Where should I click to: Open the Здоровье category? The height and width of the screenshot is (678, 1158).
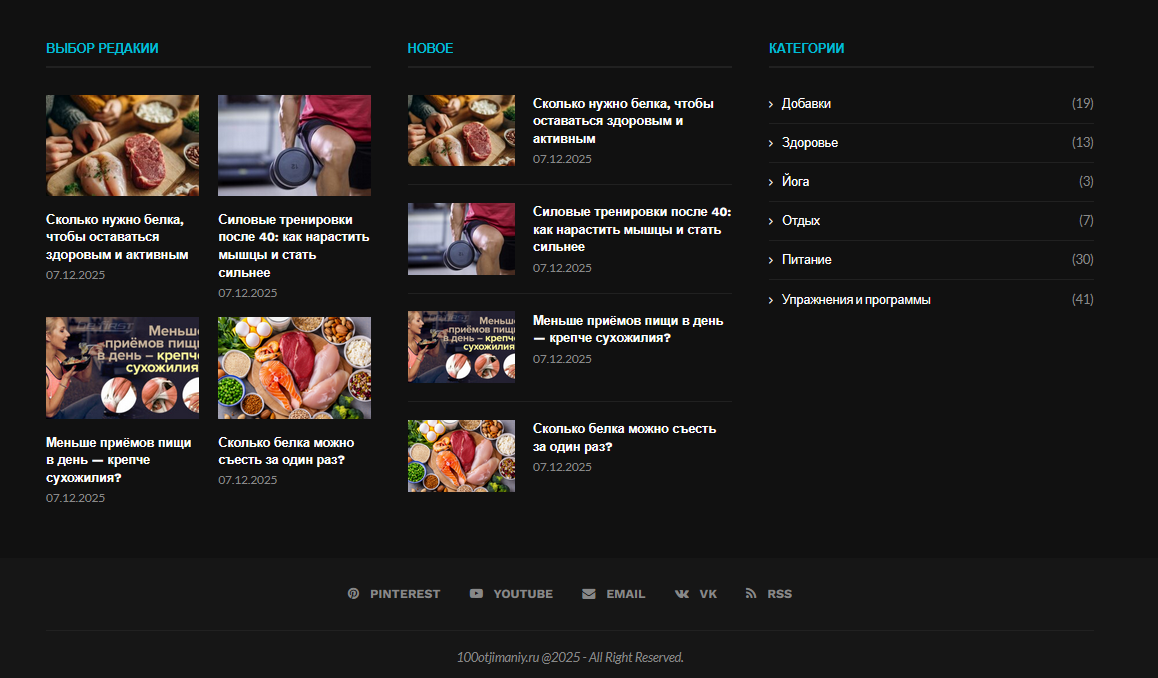click(810, 143)
